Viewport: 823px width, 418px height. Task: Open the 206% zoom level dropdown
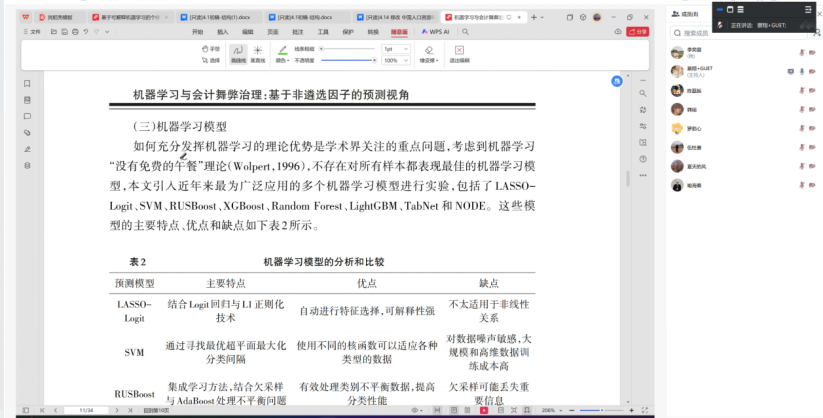point(553,410)
